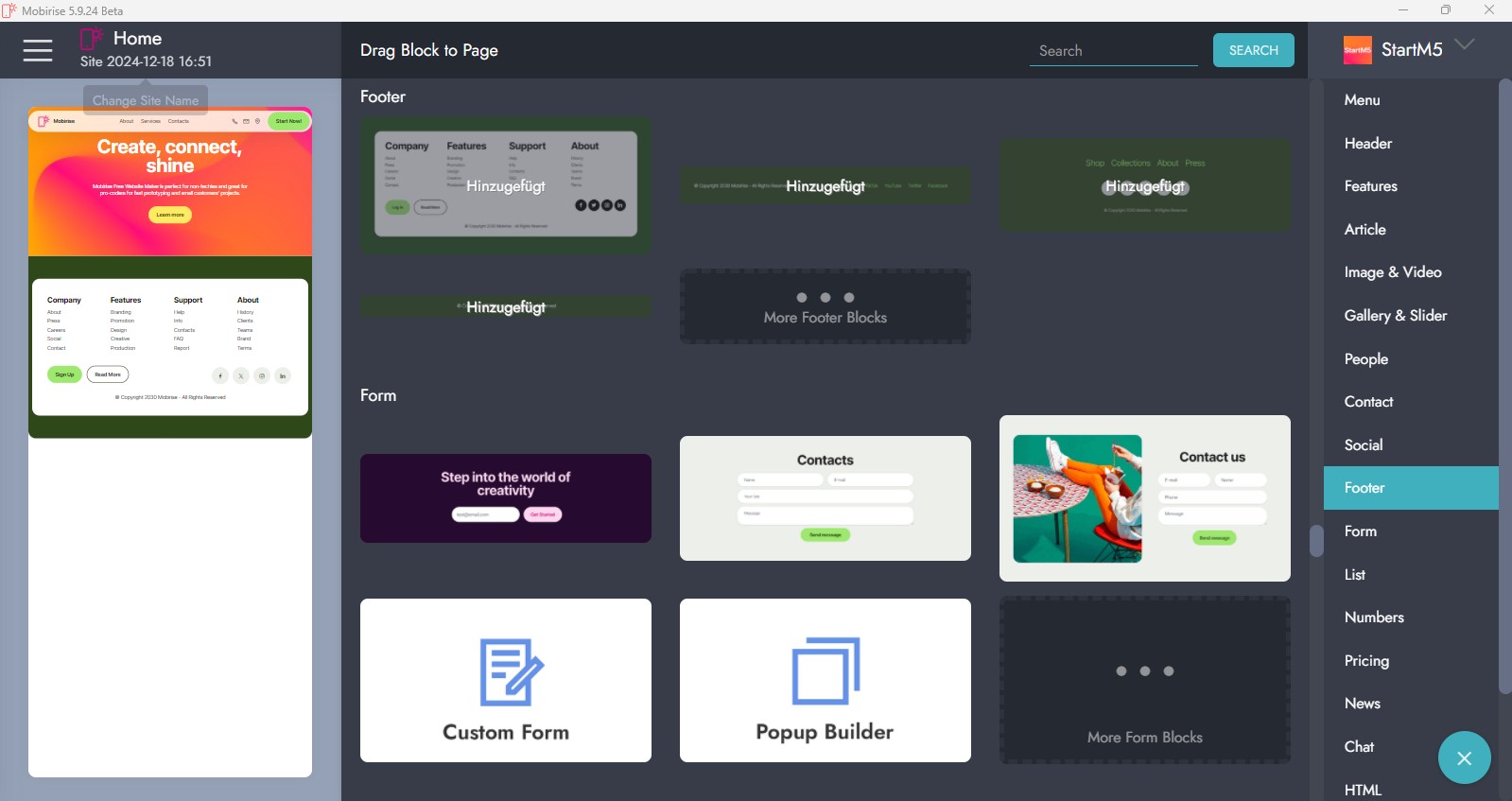The height and width of the screenshot is (801, 1512).
Task: Pick the one-line copyright footer block thumbnail
Action: click(826, 185)
